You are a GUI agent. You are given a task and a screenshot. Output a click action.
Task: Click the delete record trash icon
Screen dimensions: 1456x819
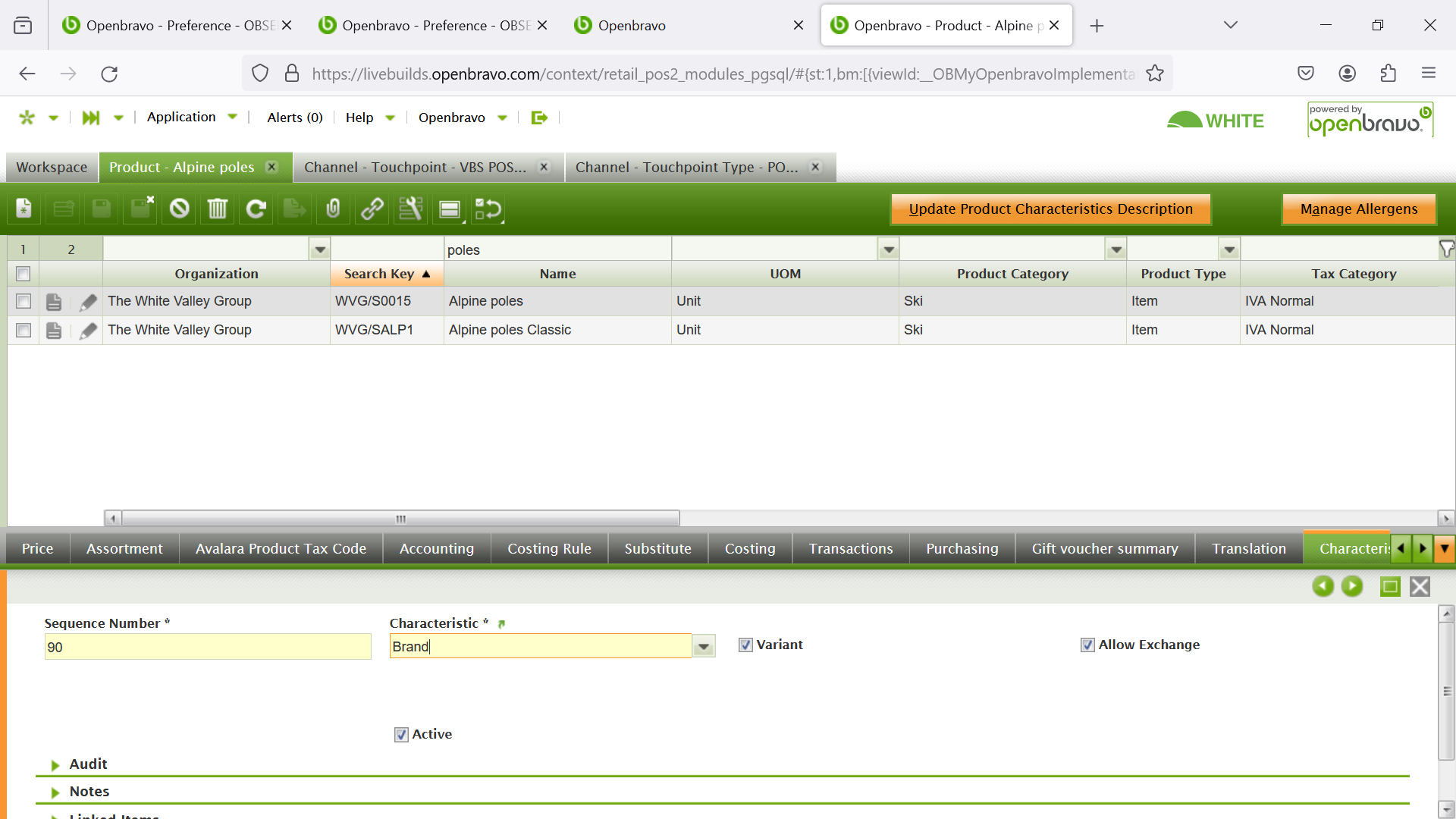point(218,209)
